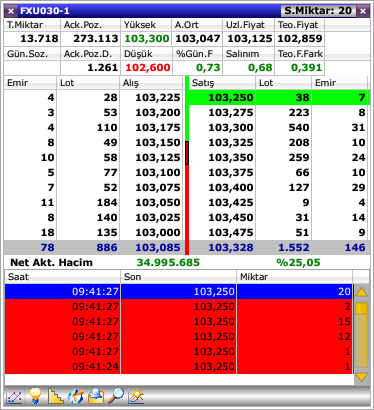Select highlighted best ask price 103,250
Viewport: 374px width, 410px height.
click(x=231, y=97)
